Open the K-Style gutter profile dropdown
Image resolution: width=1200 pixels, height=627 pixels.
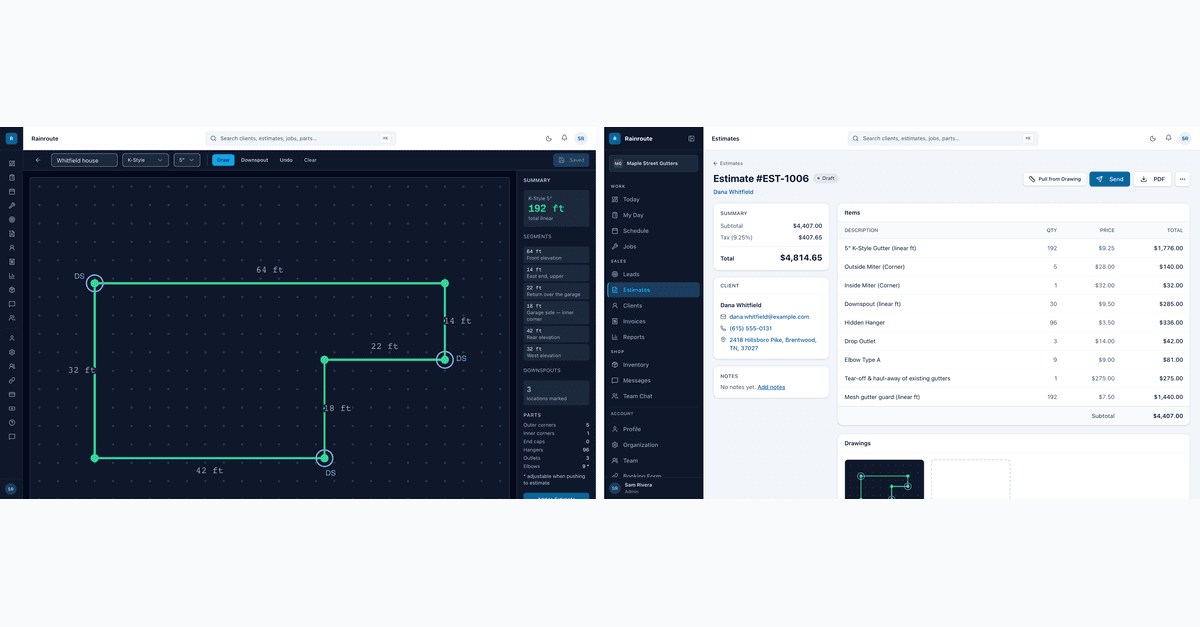(146, 160)
